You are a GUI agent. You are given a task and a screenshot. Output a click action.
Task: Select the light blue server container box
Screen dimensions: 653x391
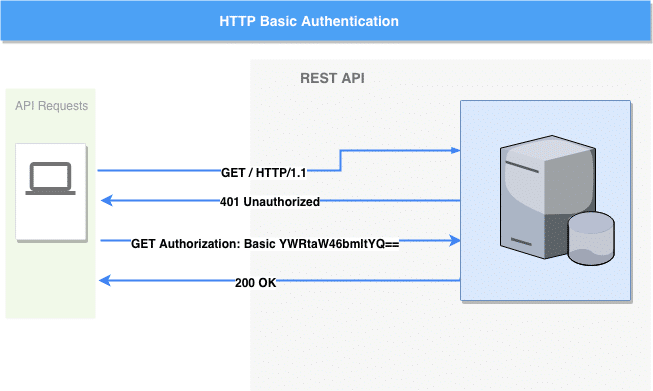545,200
